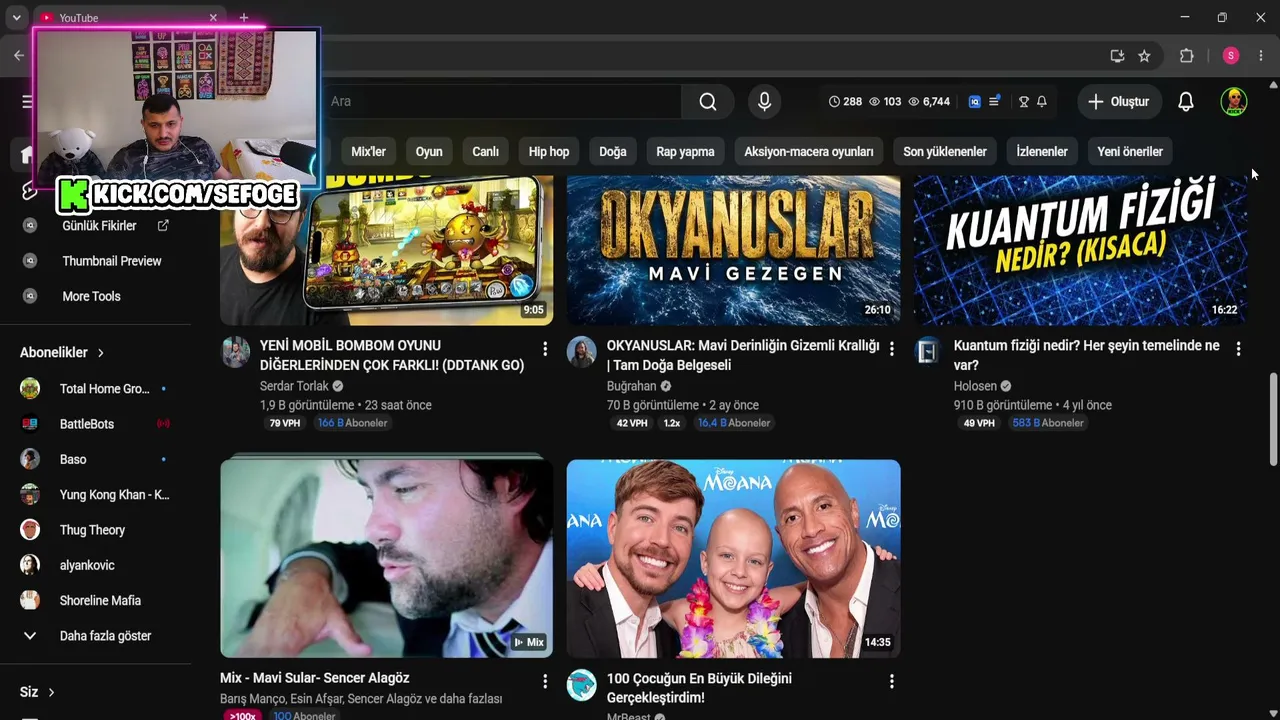Open Buğrahan channel avatar

(582, 352)
